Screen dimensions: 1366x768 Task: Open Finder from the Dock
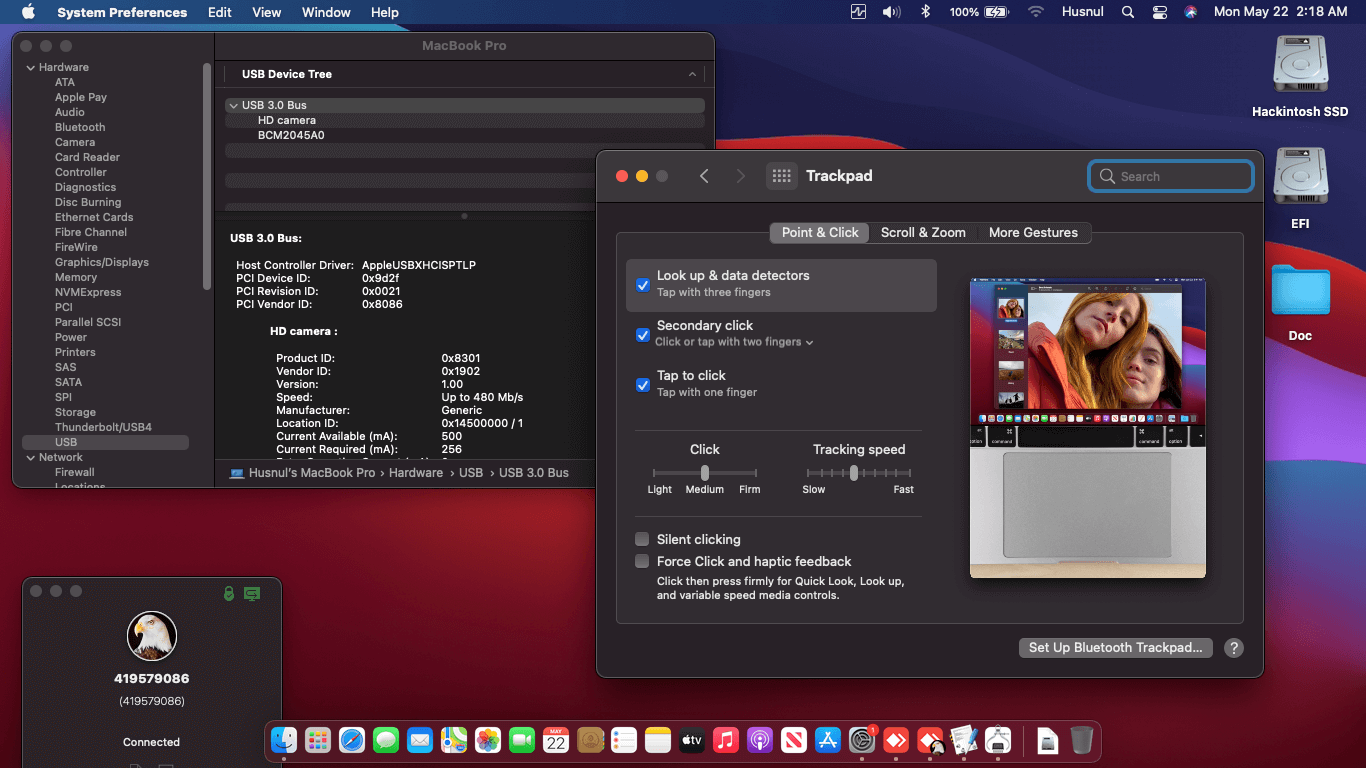tap(286, 740)
